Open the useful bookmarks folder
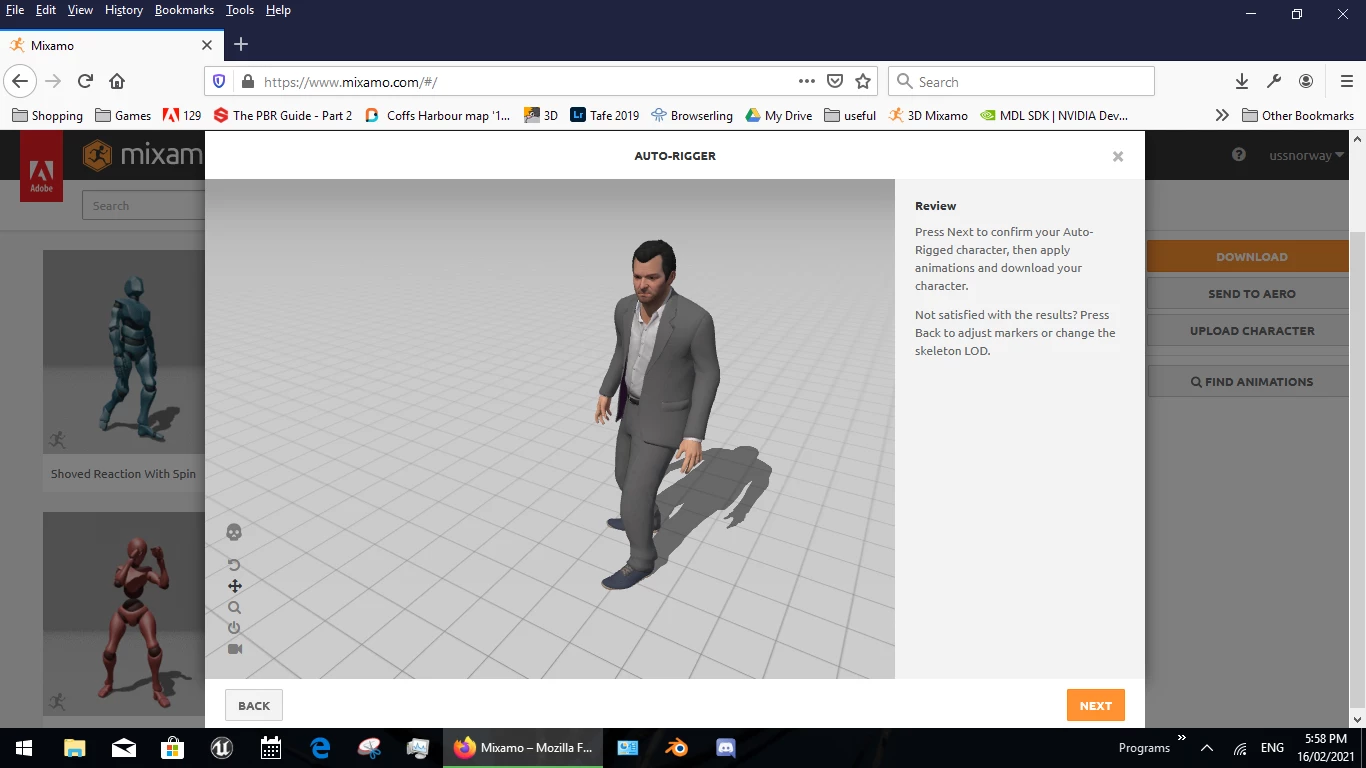Viewport: 1366px width, 768px height. coord(850,116)
